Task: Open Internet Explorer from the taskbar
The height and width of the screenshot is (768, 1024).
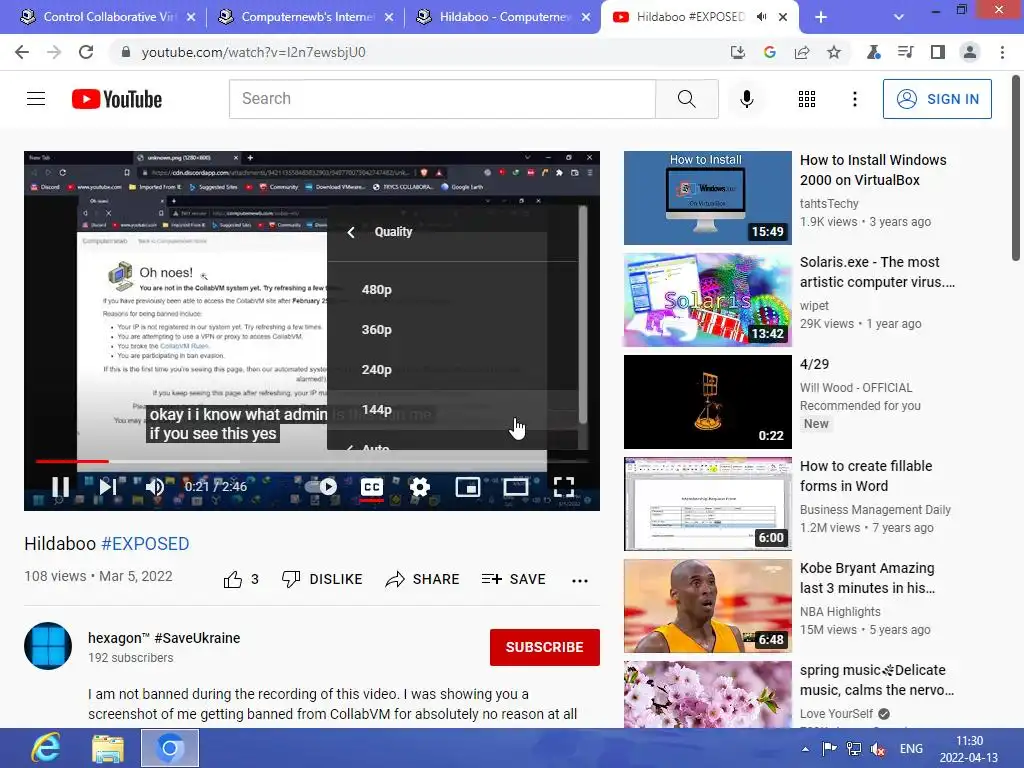Action: coord(46,748)
